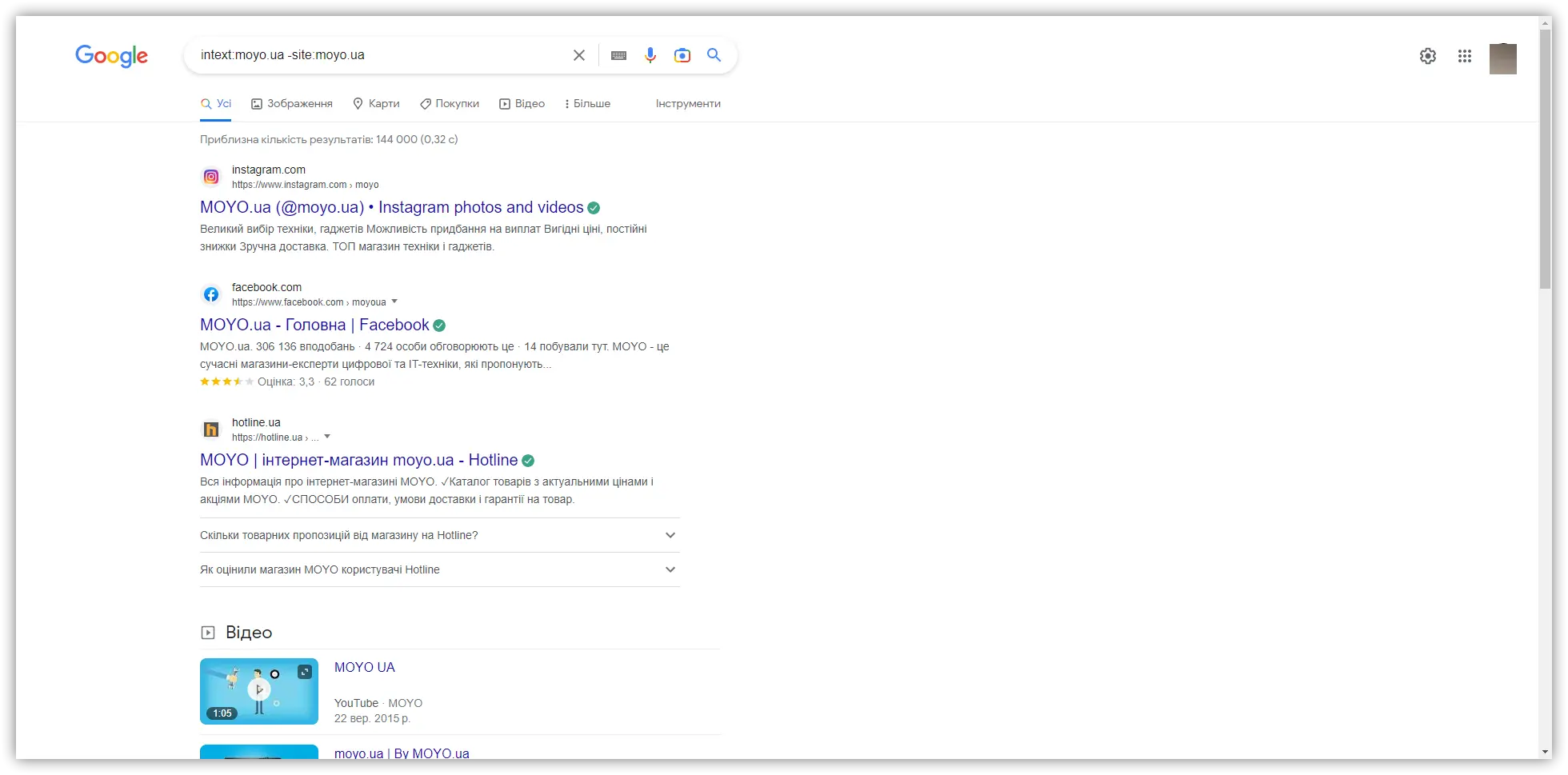Click verified badge next to Instagram result title
Image resolution: width=1568 pixels, height=775 pixels.
click(594, 208)
